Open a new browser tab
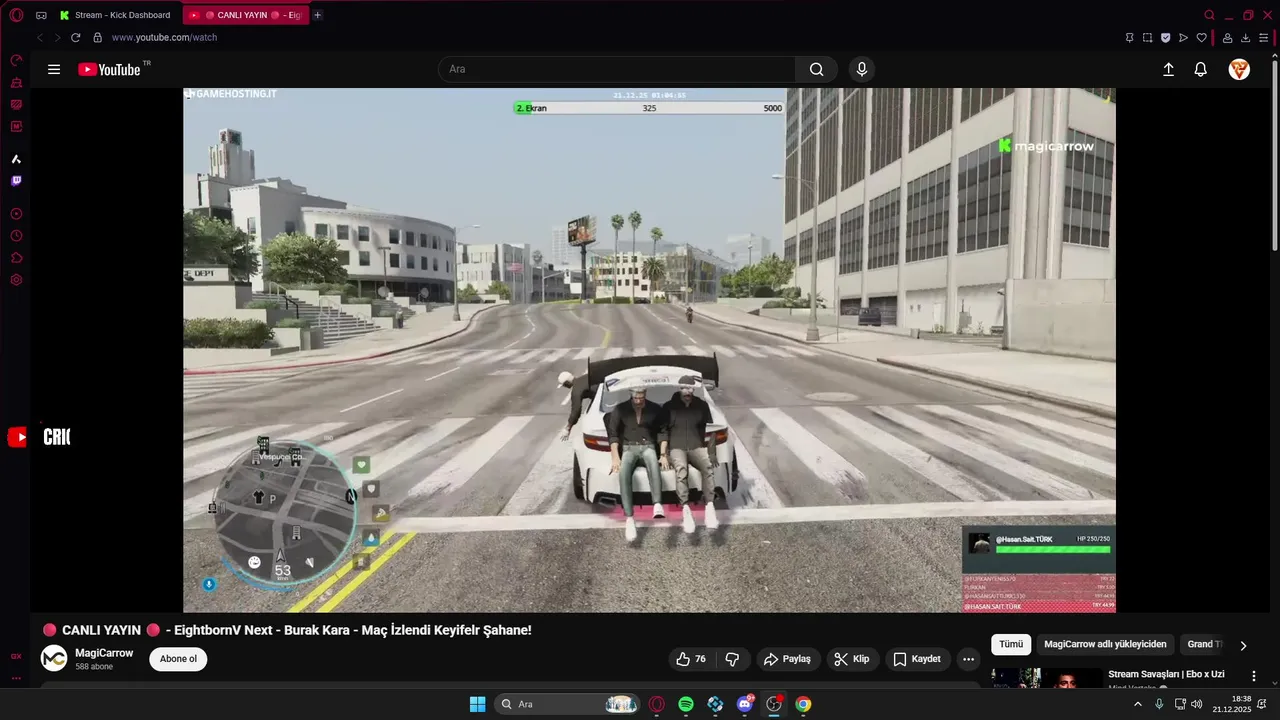The width and height of the screenshot is (1280, 720). click(318, 15)
